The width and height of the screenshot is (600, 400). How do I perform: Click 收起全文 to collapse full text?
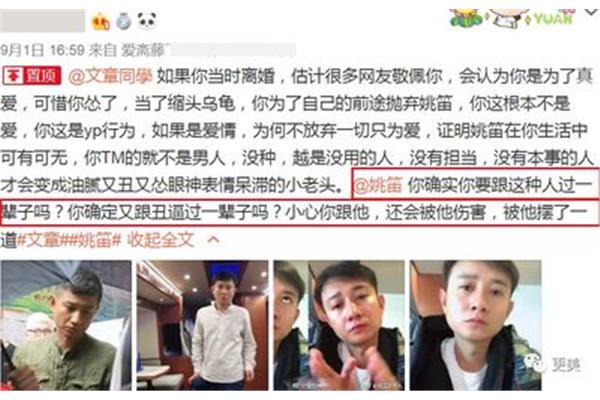(x=161, y=240)
